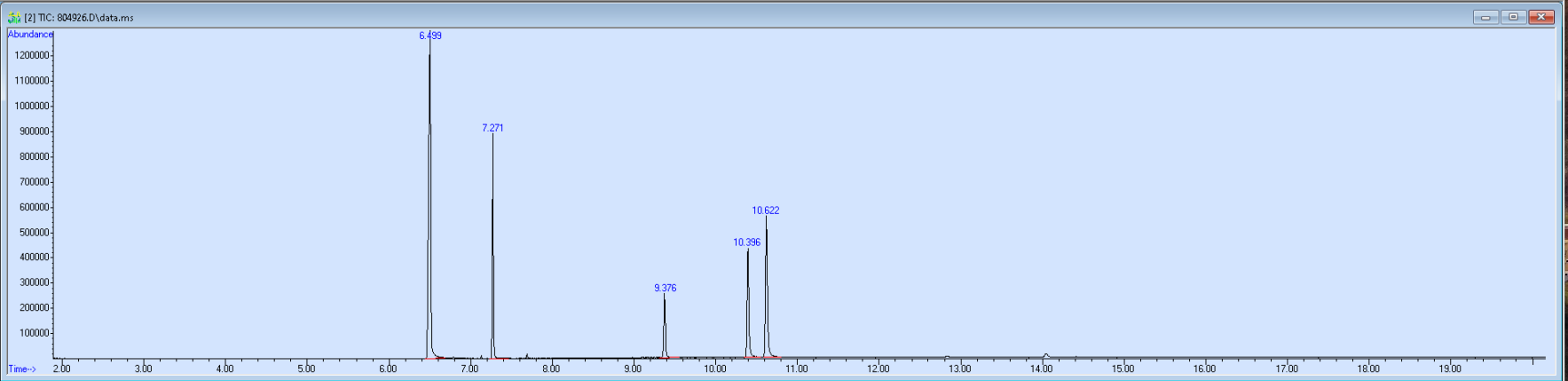
Task: Close the TIC 804926.D window
Action: pos(1541,17)
